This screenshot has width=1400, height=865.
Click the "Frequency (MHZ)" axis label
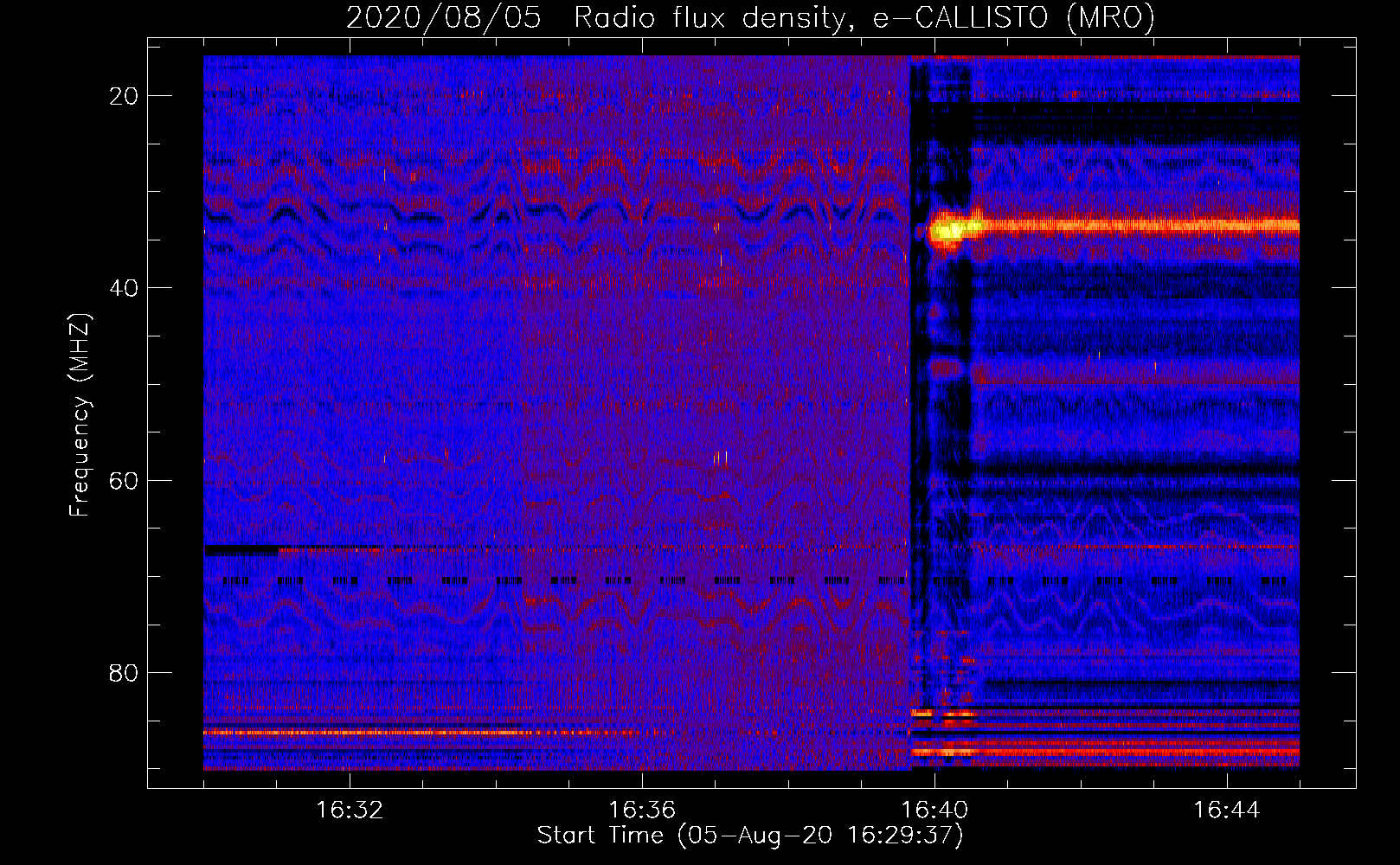pos(80,415)
